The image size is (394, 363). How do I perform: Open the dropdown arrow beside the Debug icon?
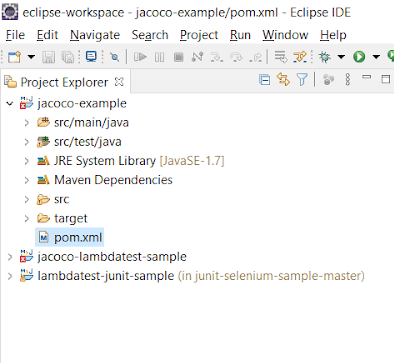pyautogui.click(x=341, y=57)
